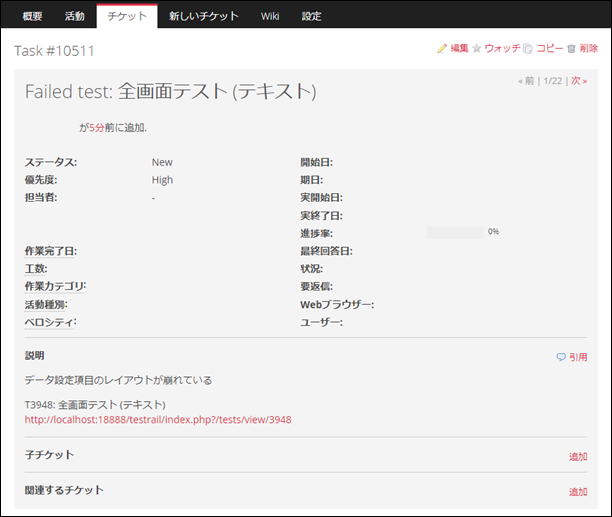
Task: Go to previous ticket via « 前
Action: (526, 81)
